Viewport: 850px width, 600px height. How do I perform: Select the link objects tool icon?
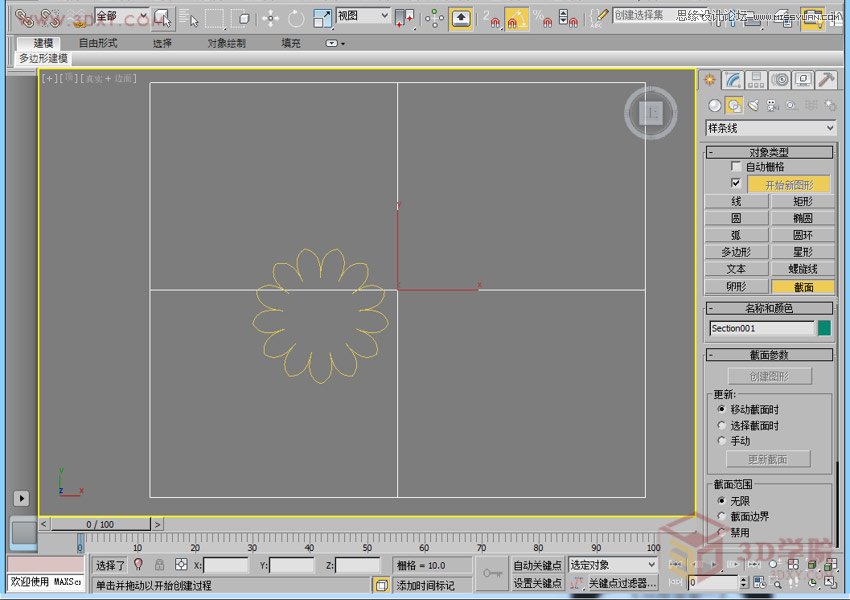tap(24, 18)
